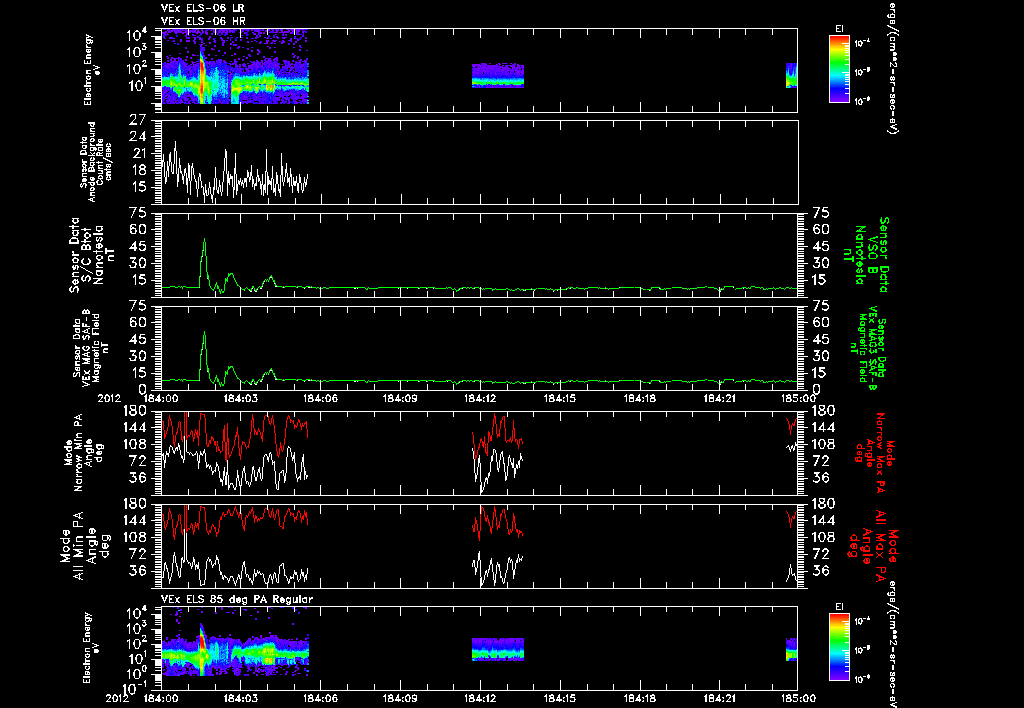Click the bottom spectrogram's rainbow color bar
Screen dimensions: 1024x708
coord(839,647)
